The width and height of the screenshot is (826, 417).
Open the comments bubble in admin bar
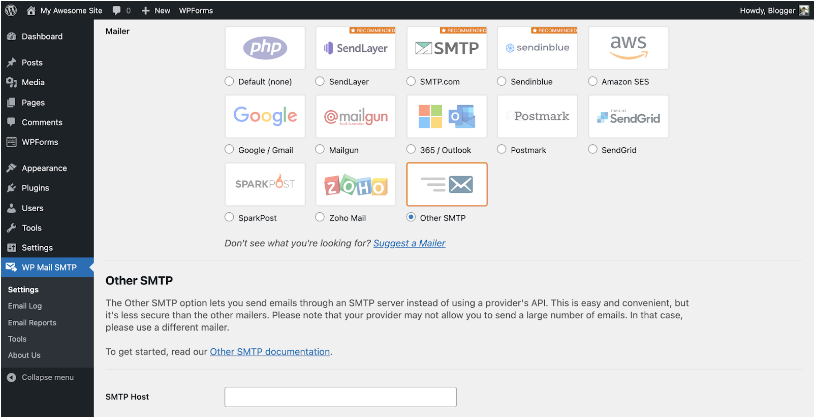point(120,10)
